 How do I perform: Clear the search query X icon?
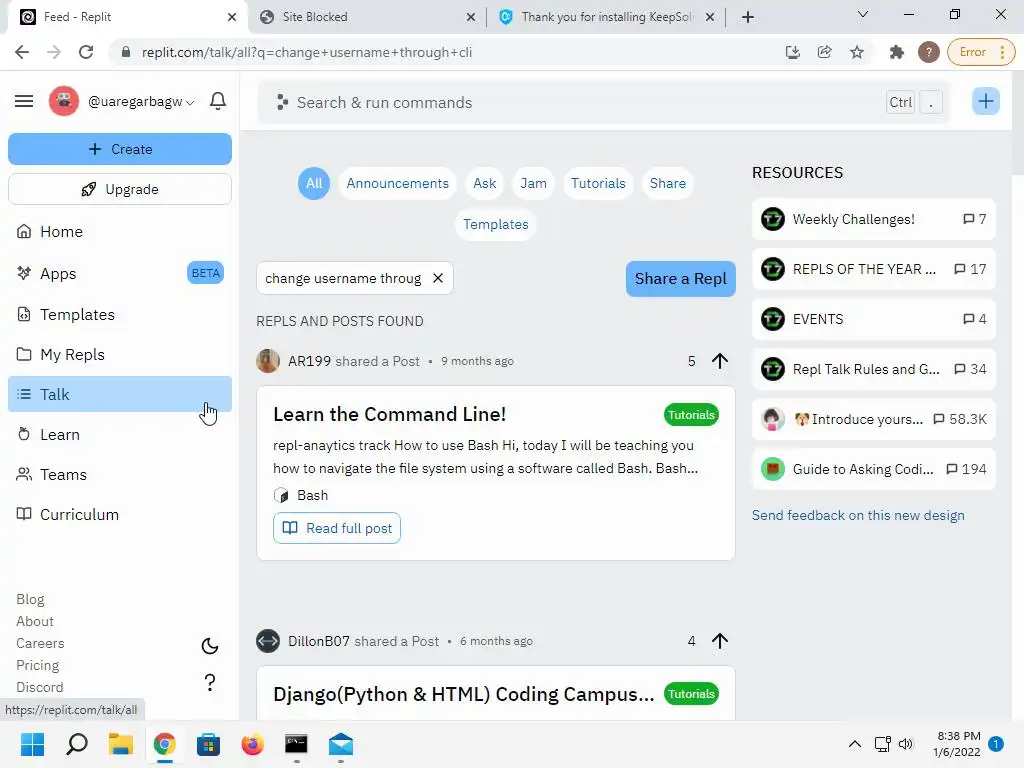click(438, 278)
